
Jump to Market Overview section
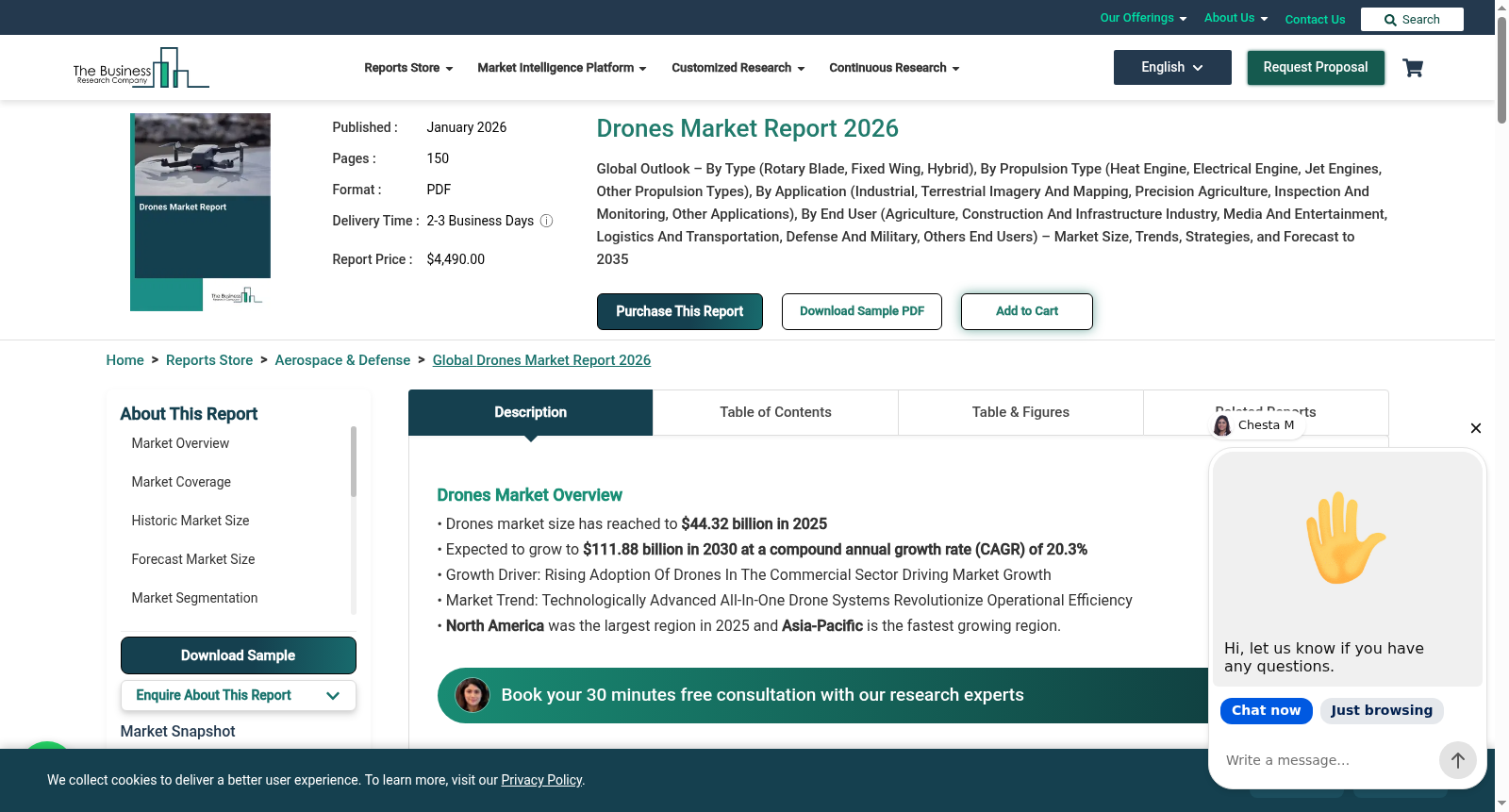[180, 443]
